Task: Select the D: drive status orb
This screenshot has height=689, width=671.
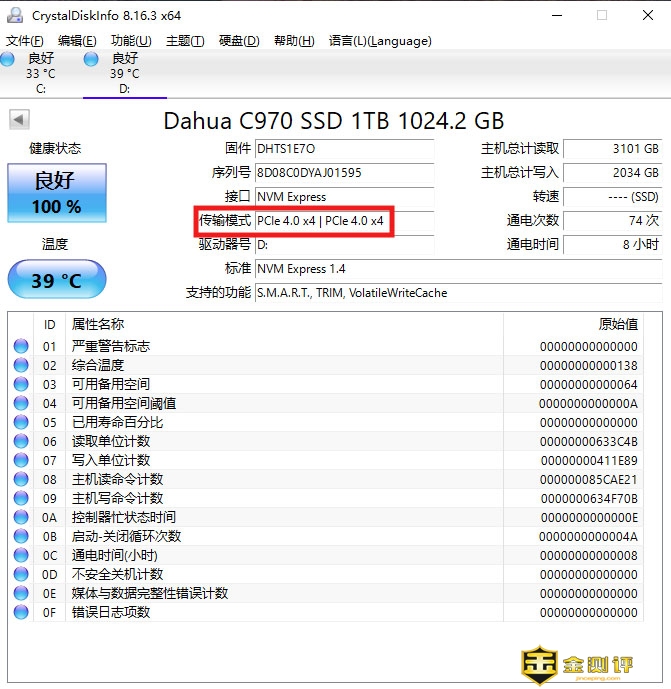Action: click(92, 60)
